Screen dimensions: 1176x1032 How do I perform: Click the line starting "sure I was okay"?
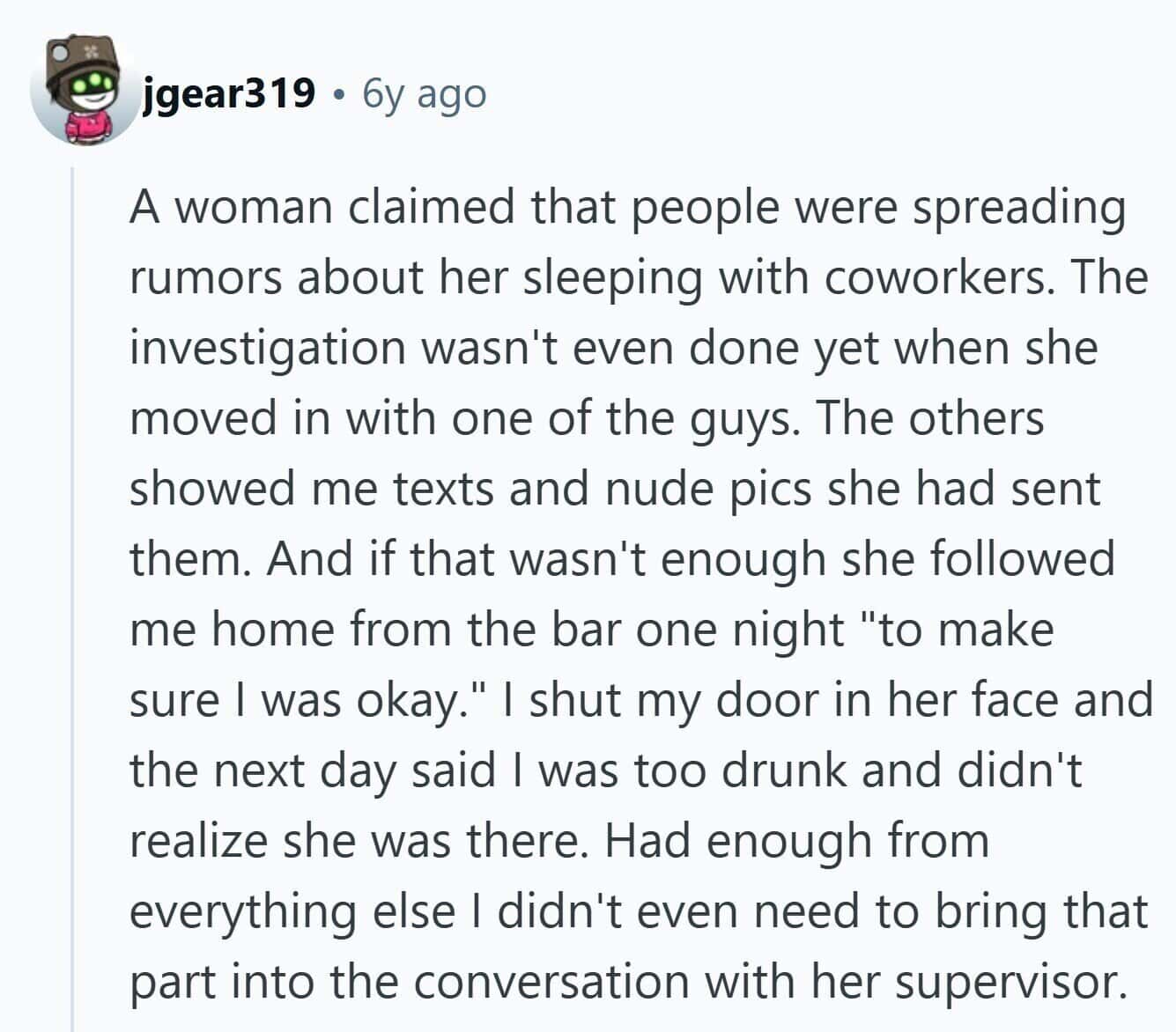[x=641, y=702]
